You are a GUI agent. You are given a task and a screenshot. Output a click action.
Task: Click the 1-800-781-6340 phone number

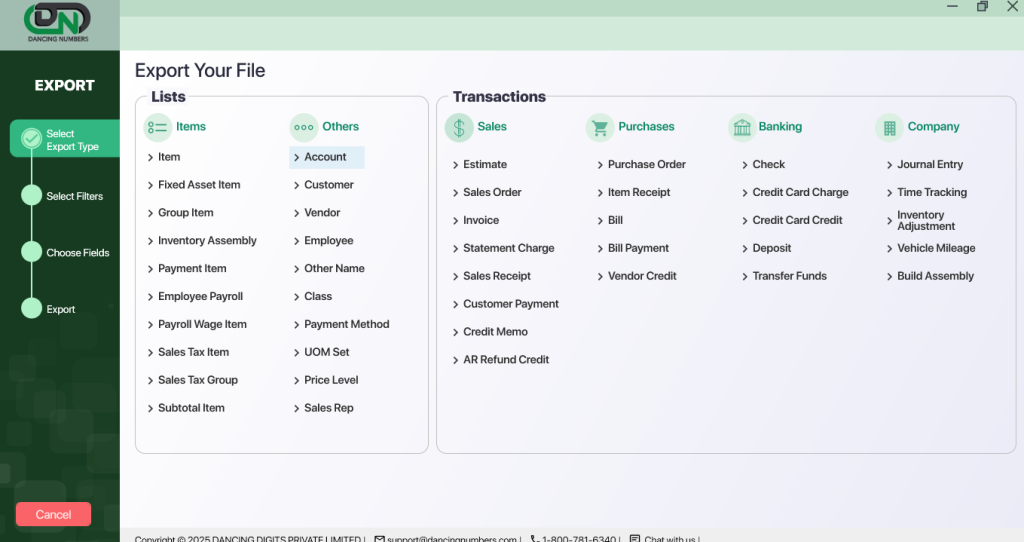pyautogui.click(x=579, y=539)
